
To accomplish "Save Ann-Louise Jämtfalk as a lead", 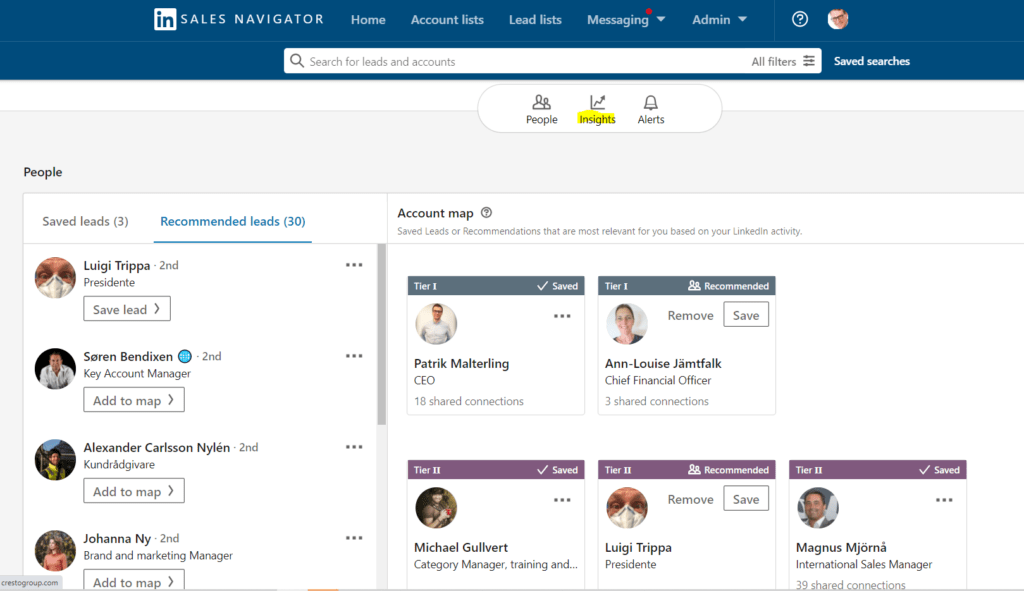I will point(746,315).
